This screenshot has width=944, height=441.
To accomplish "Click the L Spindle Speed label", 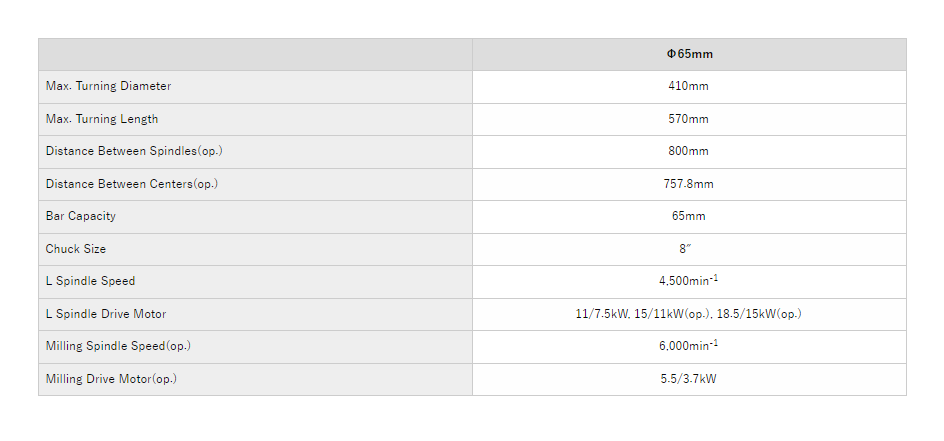I will [x=90, y=281].
